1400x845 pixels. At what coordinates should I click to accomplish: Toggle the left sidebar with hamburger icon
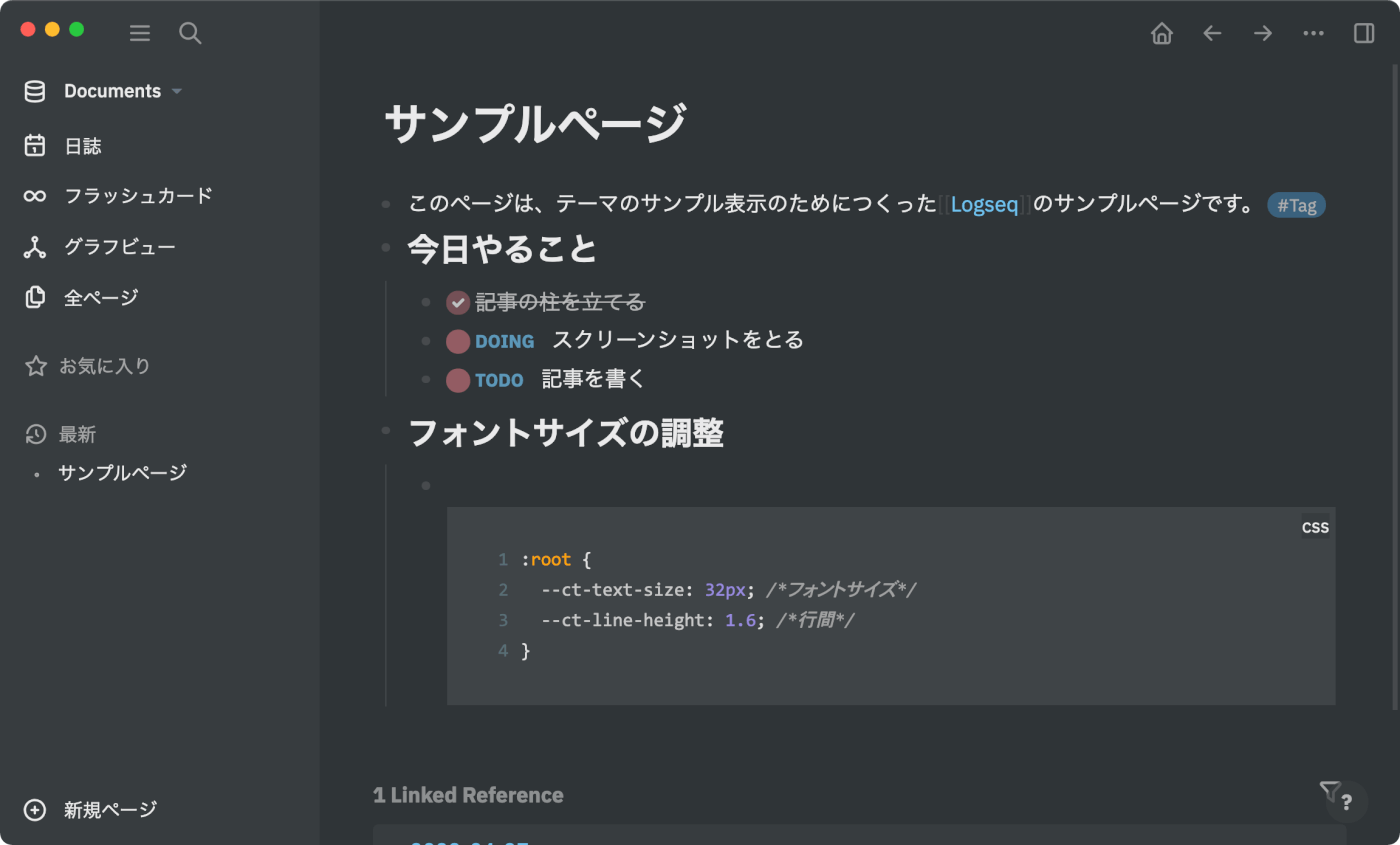pyautogui.click(x=140, y=33)
